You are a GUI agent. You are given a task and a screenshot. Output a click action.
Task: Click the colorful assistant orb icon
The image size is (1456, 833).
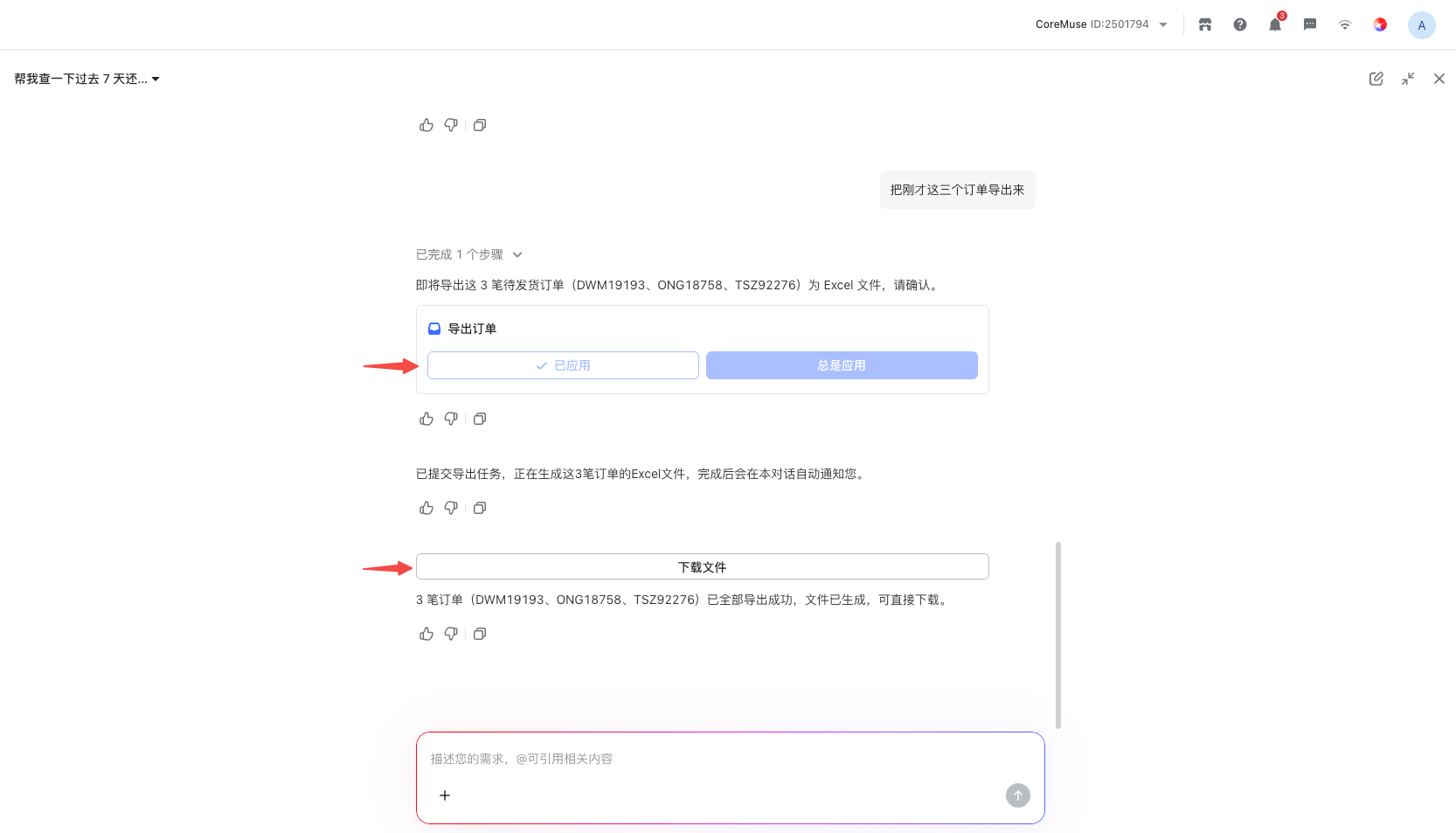pyautogui.click(x=1380, y=24)
